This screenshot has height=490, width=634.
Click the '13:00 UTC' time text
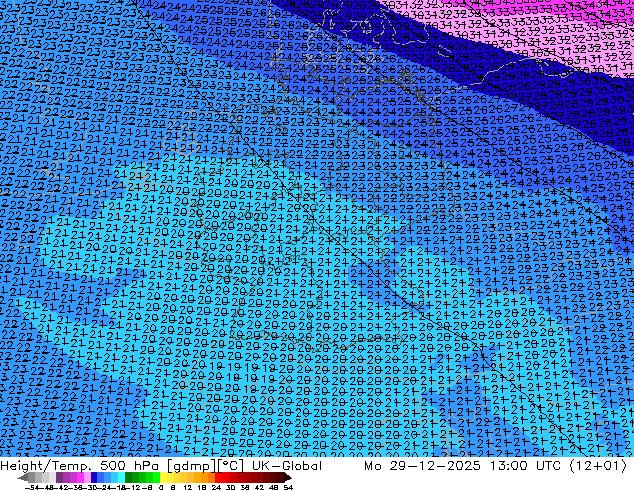(525, 466)
